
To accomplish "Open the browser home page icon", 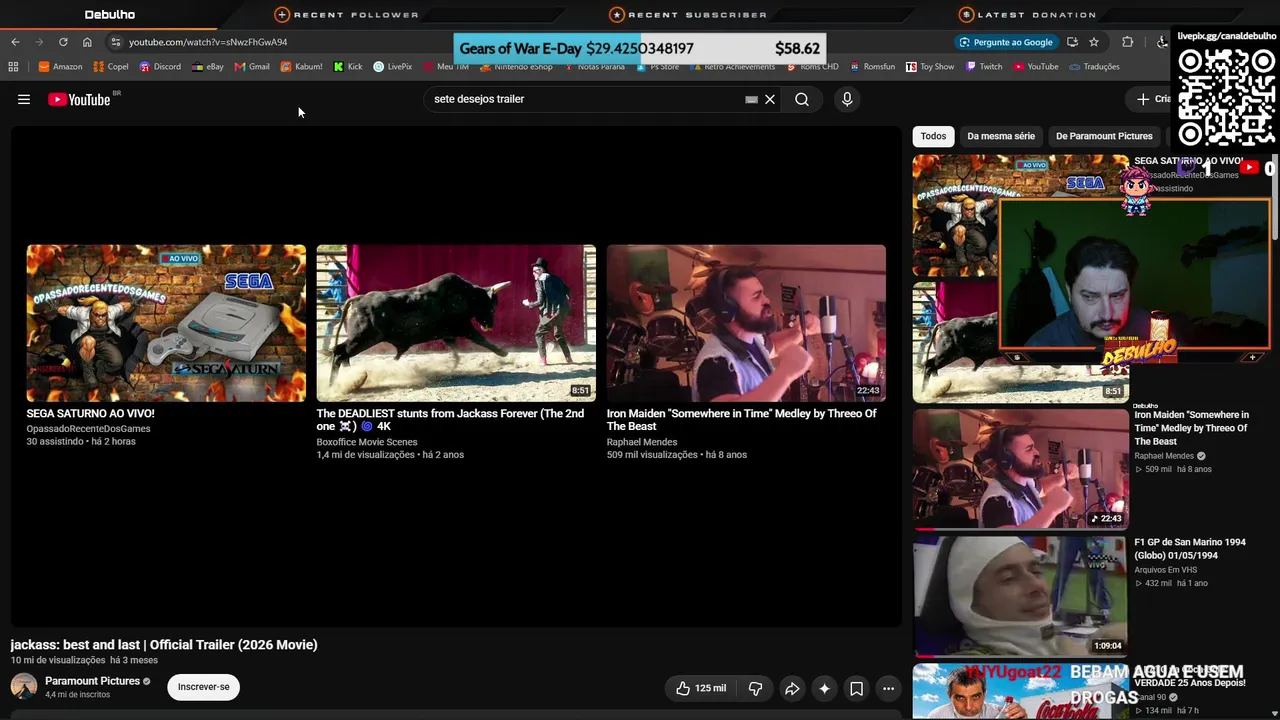I will [87, 42].
